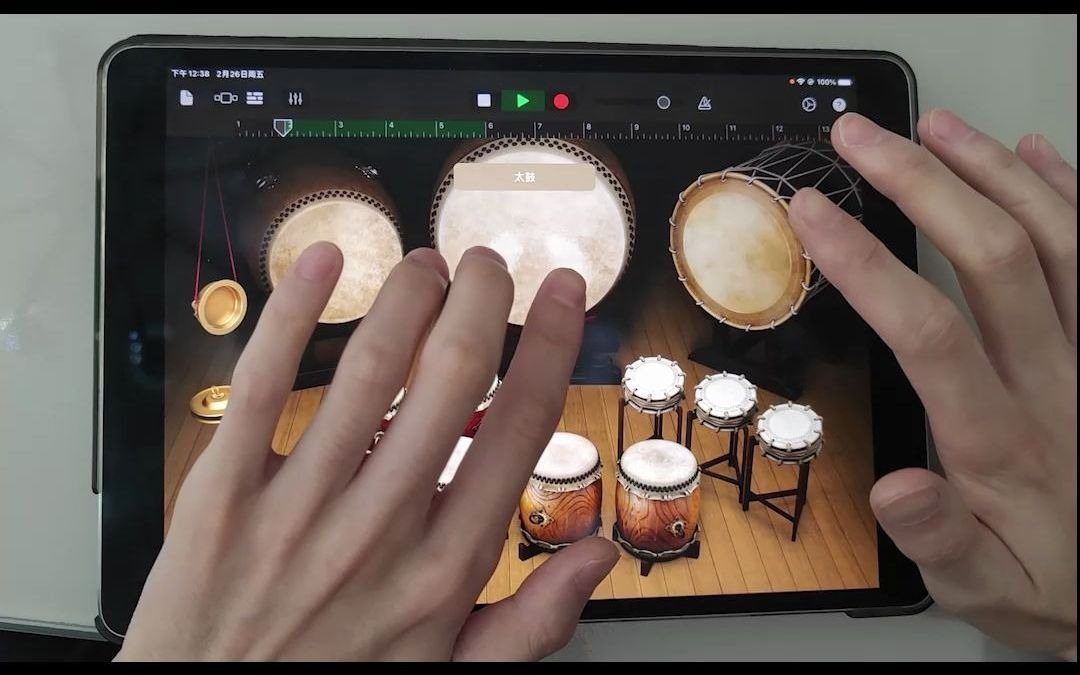This screenshot has height=675, width=1080.
Task: Open the instrument browser icon
Action: coord(226,98)
